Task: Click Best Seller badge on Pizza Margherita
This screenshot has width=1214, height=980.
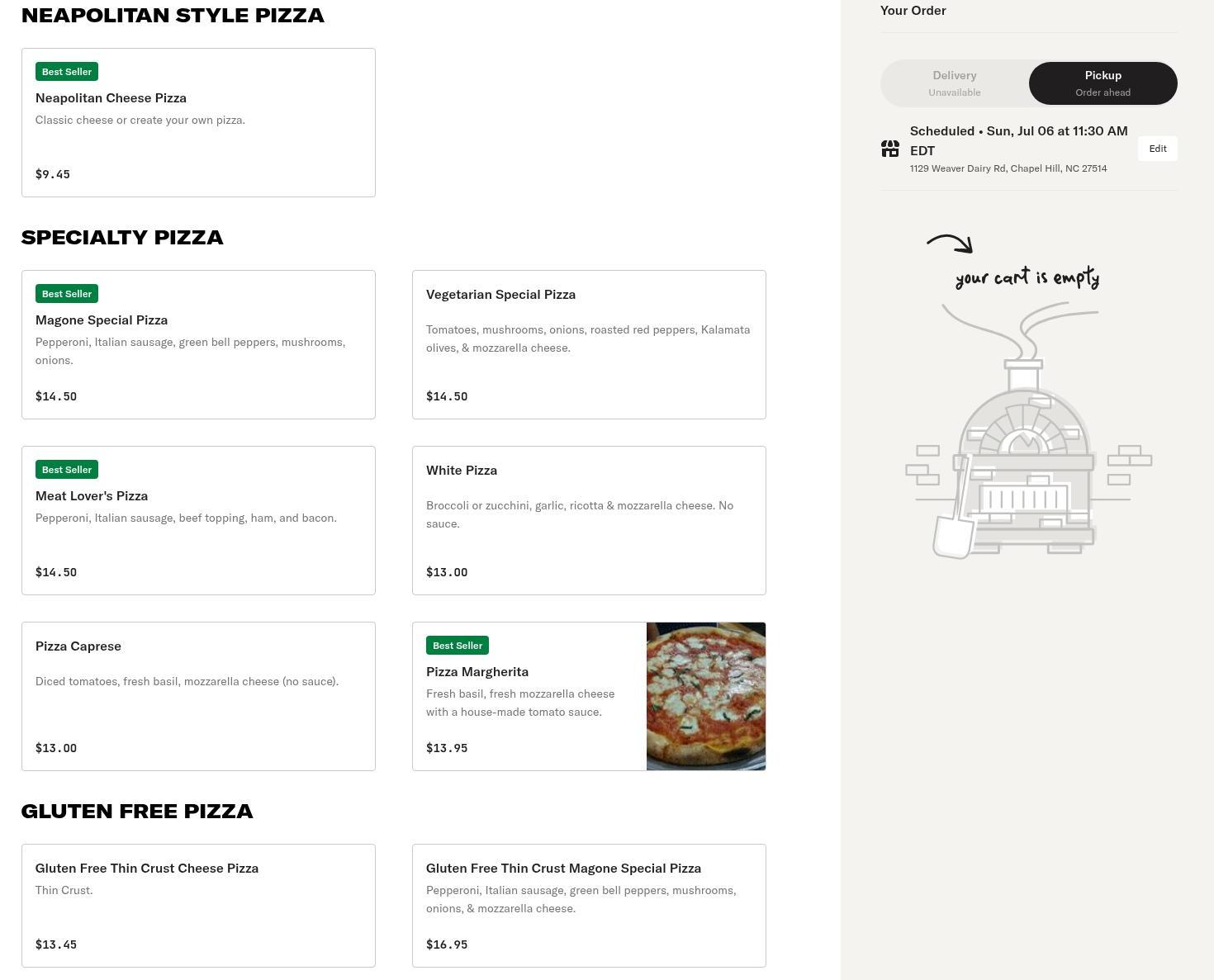Action: click(458, 646)
